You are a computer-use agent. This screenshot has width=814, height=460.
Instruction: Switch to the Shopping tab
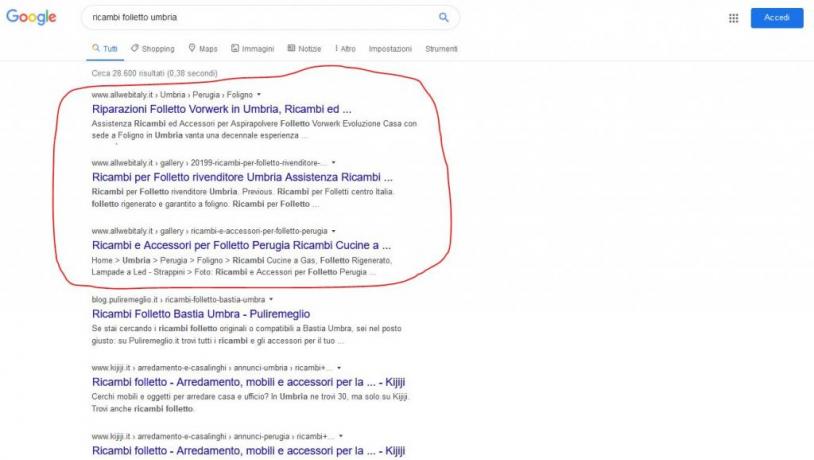coord(153,48)
